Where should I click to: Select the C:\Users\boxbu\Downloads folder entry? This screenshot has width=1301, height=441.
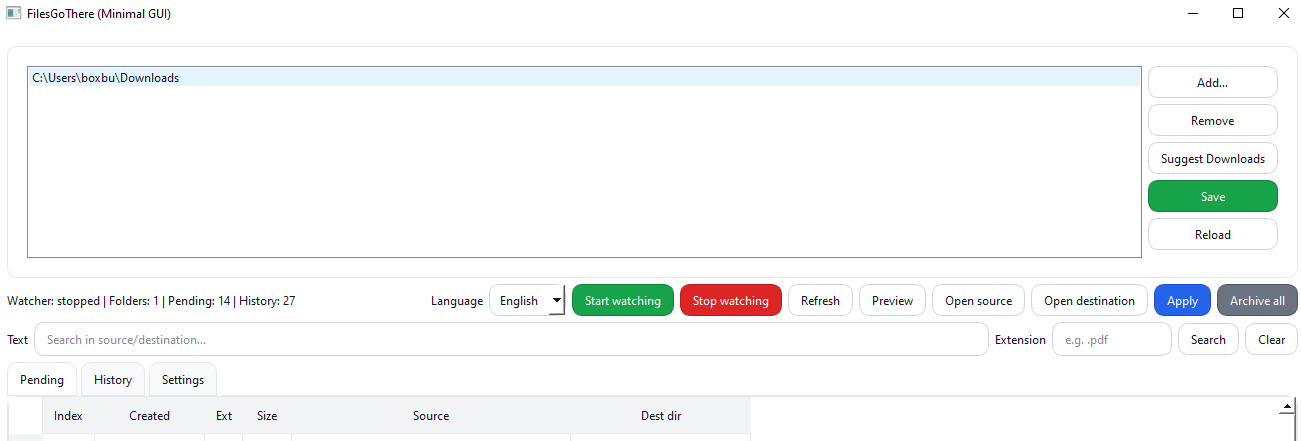click(584, 77)
